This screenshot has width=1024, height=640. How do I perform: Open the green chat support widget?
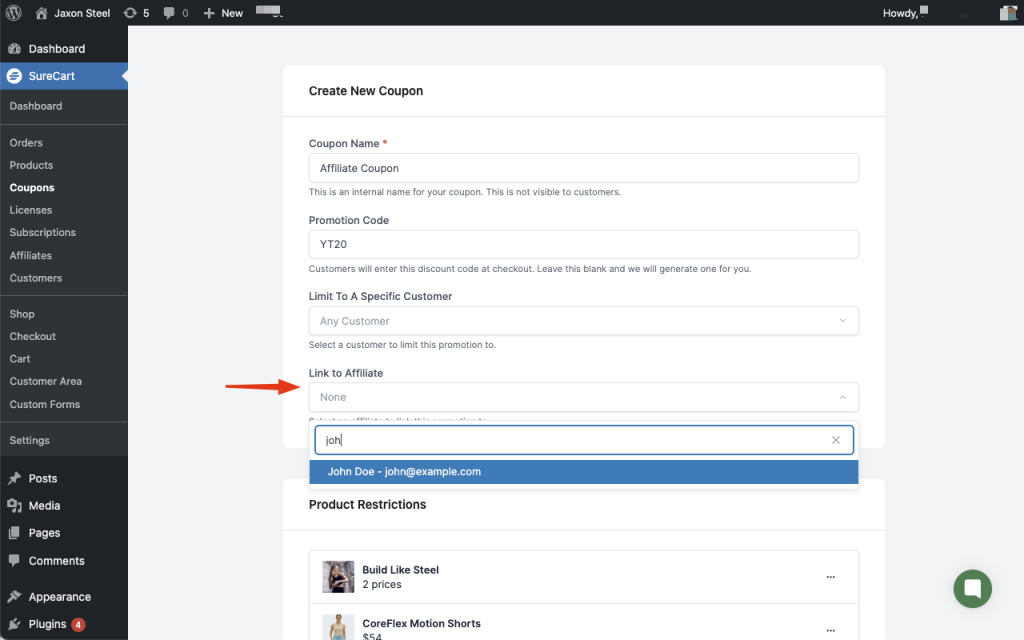(972, 588)
